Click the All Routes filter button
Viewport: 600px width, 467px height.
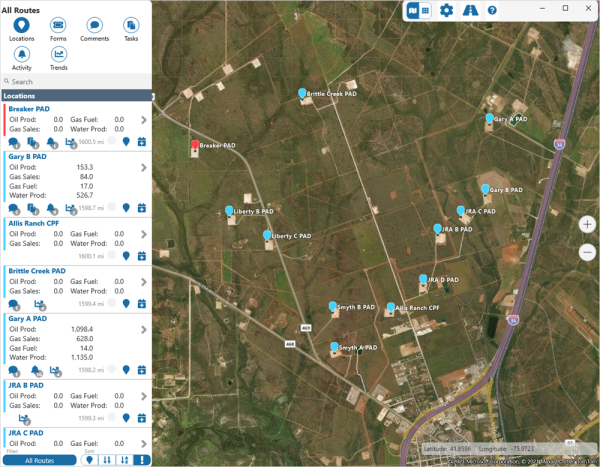tap(38, 460)
